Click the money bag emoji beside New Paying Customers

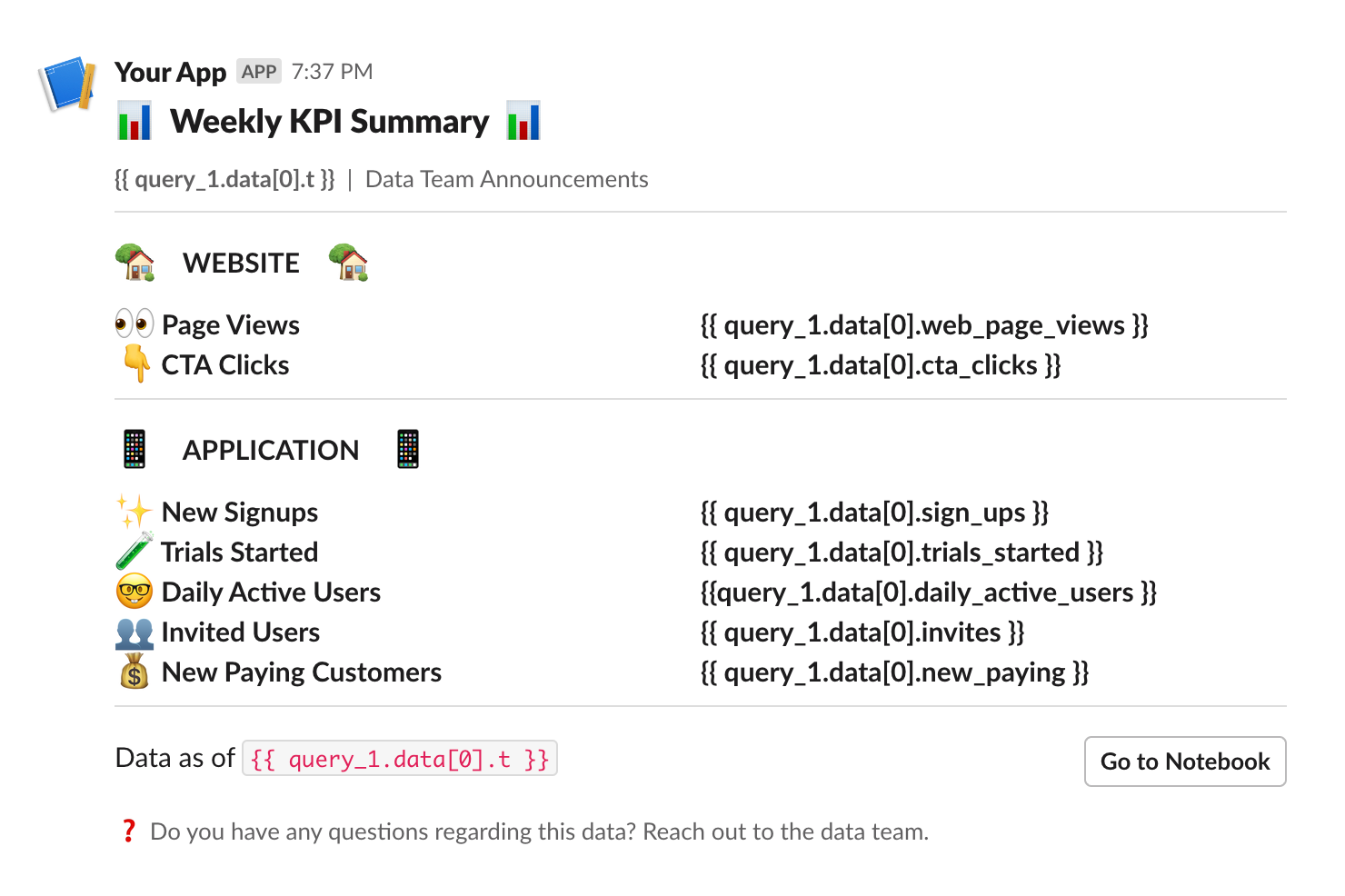pyautogui.click(x=134, y=672)
